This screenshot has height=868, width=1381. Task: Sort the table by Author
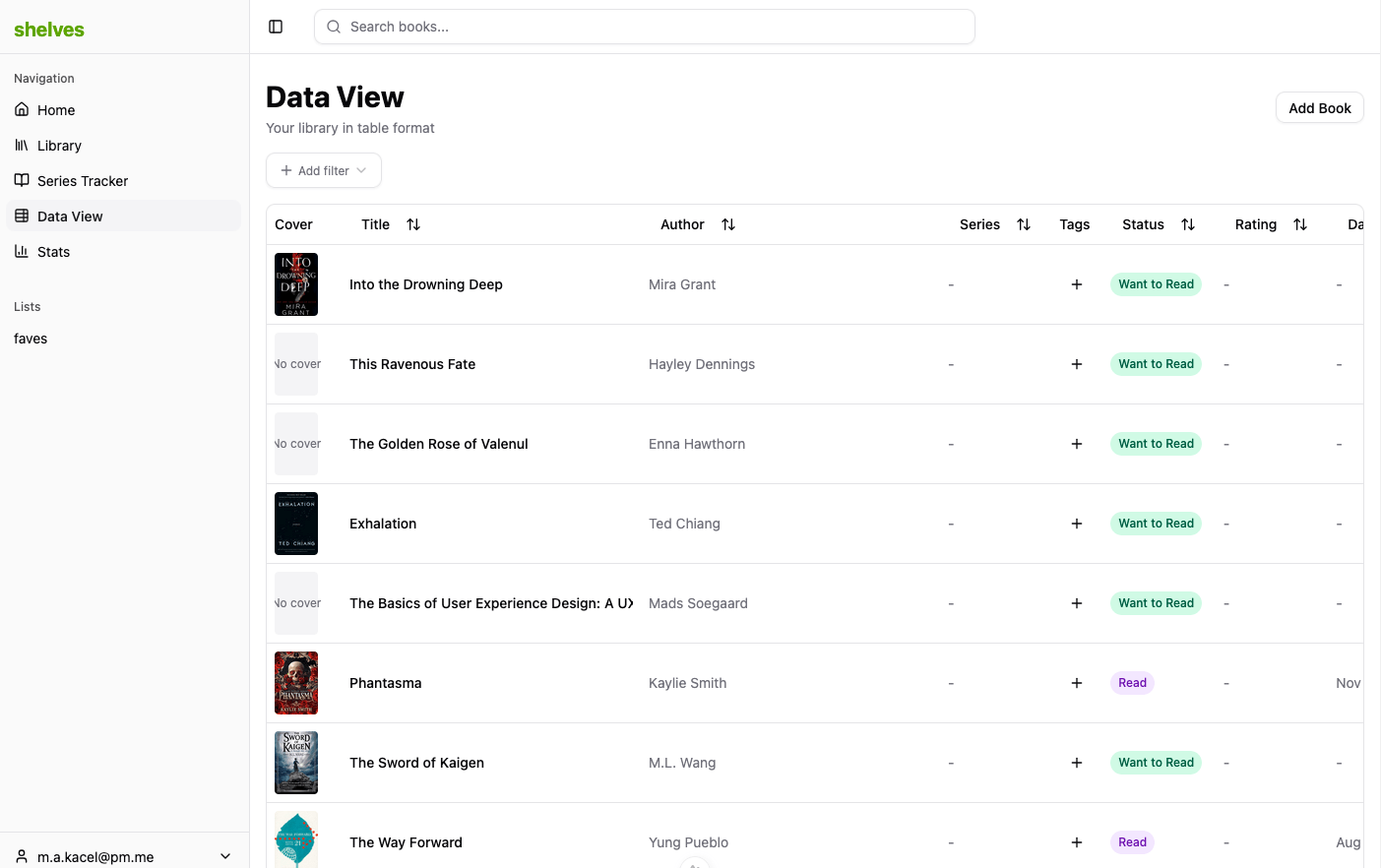click(x=728, y=224)
